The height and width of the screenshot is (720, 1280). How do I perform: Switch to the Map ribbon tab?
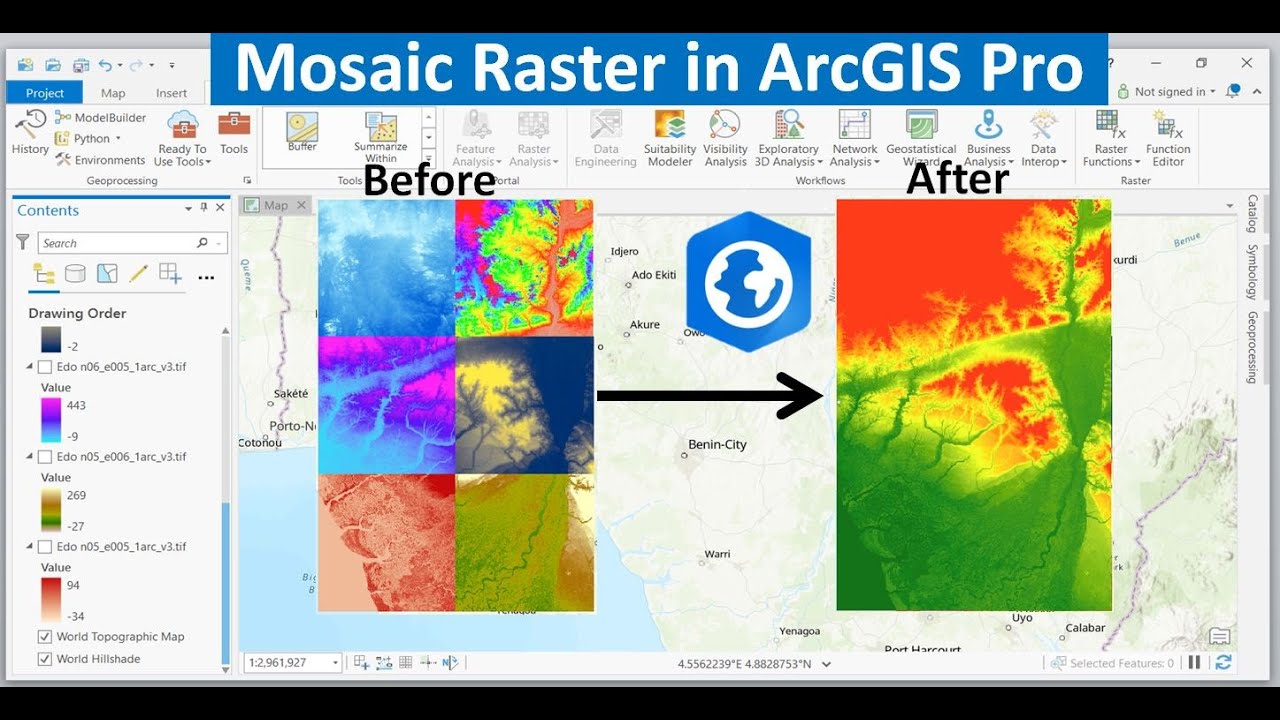pyautogui.click(x=113, y=93)
